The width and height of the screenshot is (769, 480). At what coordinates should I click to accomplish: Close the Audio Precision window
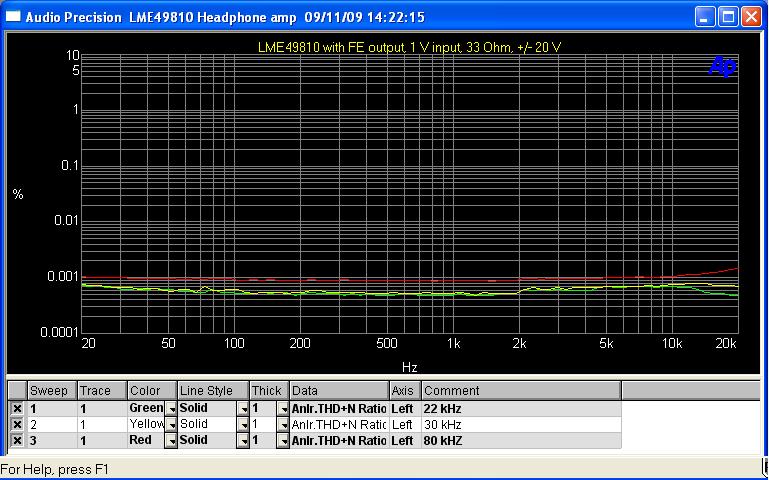click(751, 17)
